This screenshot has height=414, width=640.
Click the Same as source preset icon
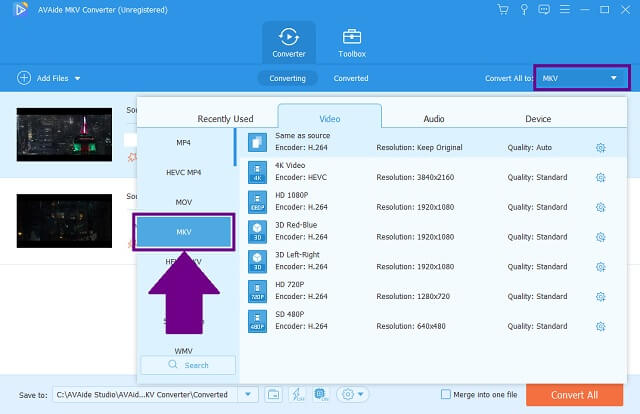coord(257,142)
